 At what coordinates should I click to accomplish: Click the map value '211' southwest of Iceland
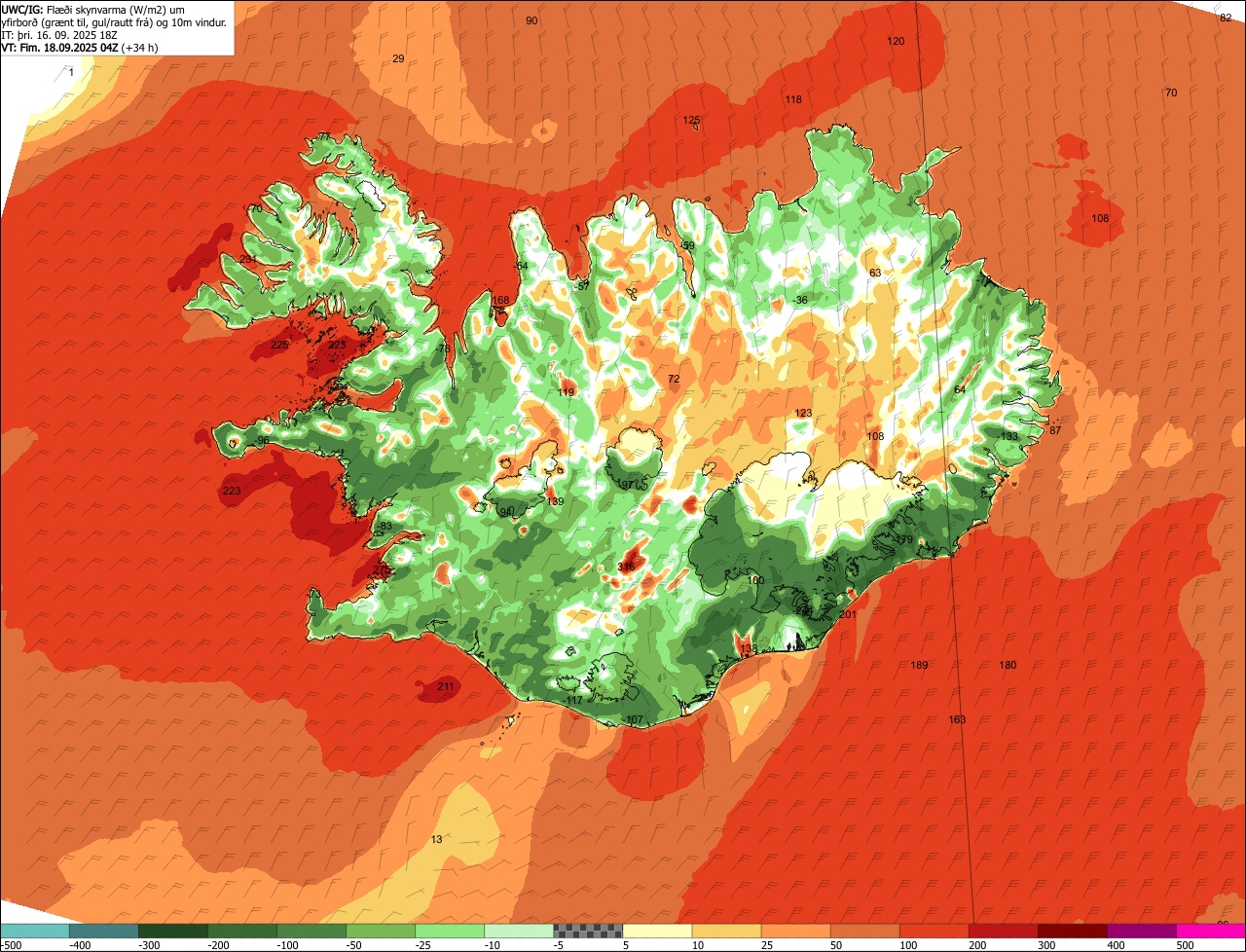tap(446, 687)
